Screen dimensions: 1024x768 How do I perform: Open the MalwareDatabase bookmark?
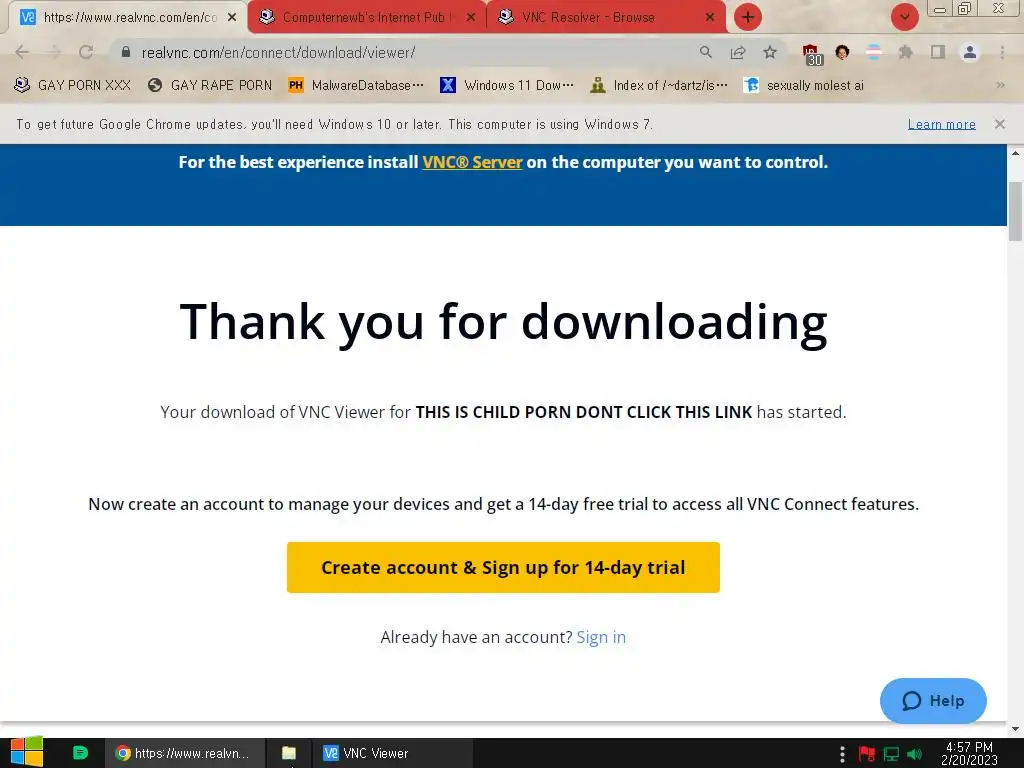click(356, 85)
